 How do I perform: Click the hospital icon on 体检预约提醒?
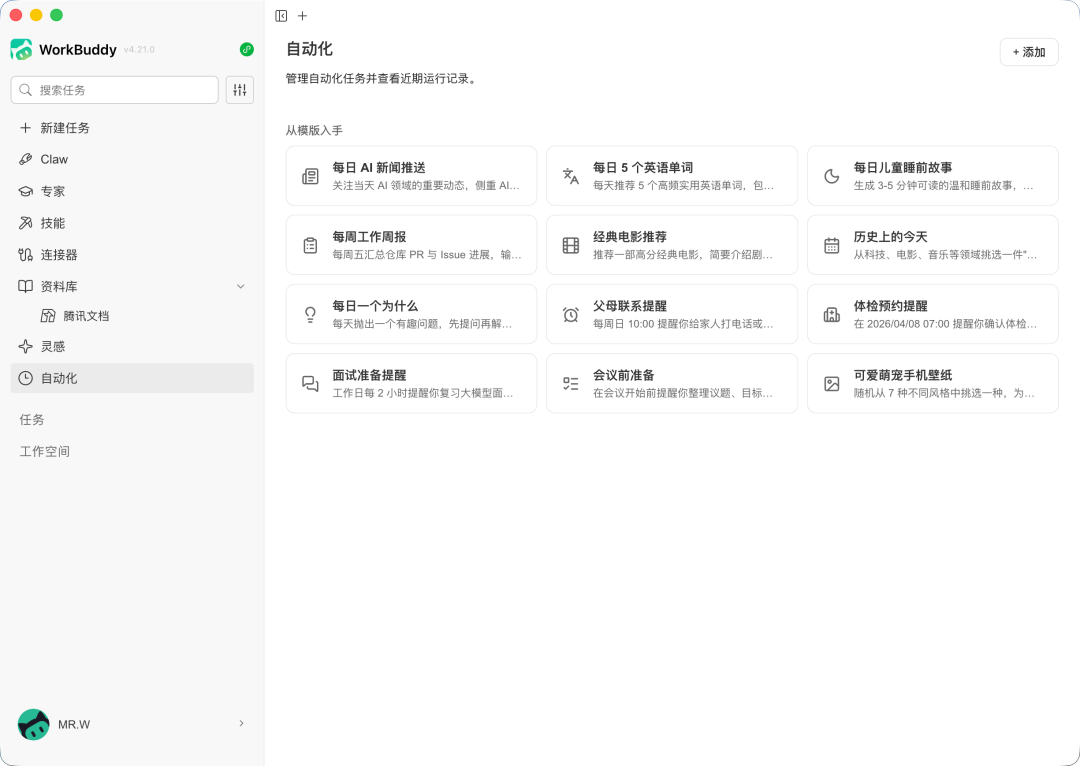coord(832,315)
